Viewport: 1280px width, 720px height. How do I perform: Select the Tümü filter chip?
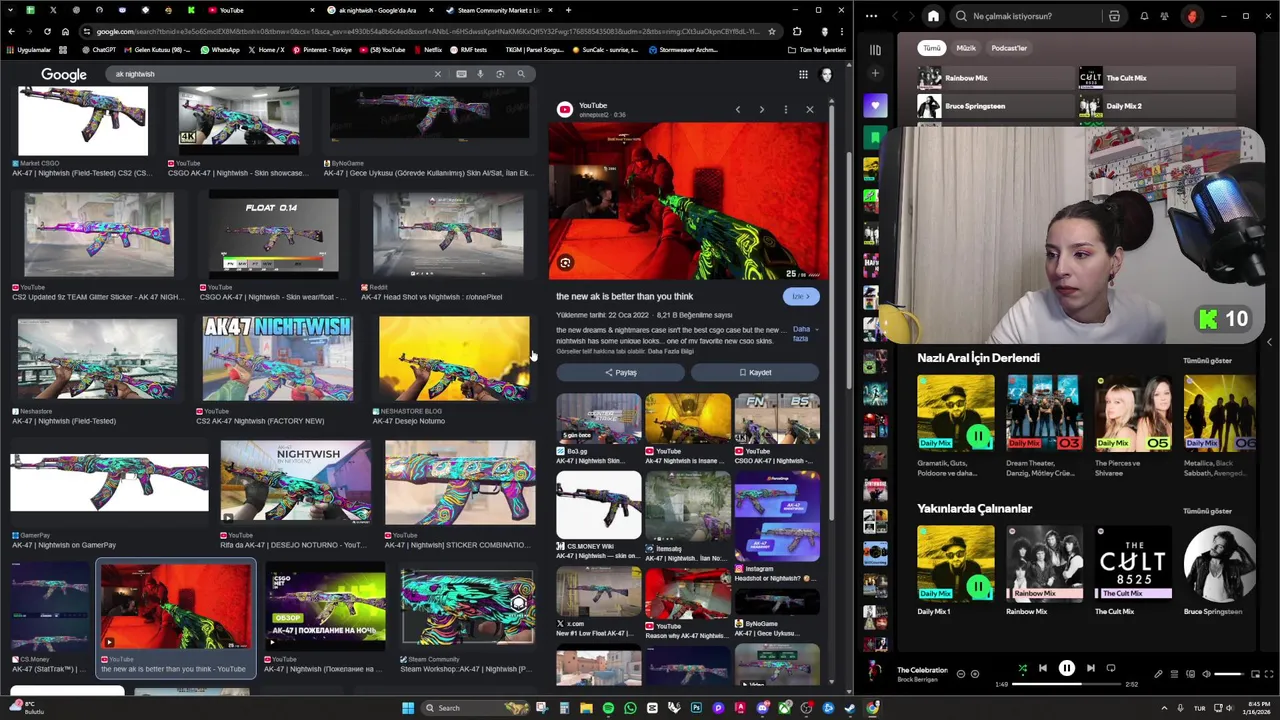932,48
